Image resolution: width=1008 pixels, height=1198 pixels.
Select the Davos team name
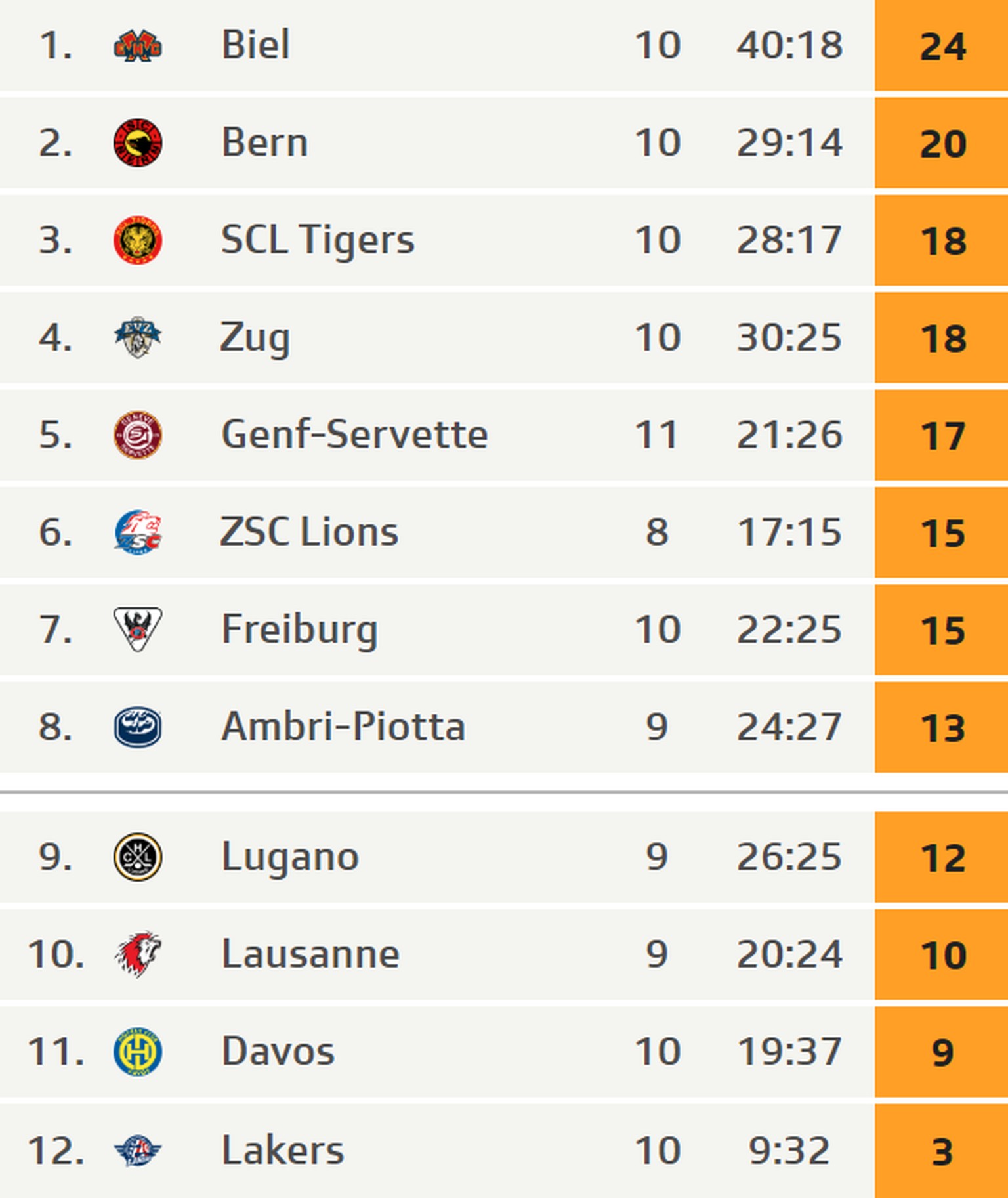(x=278, y=1052)
